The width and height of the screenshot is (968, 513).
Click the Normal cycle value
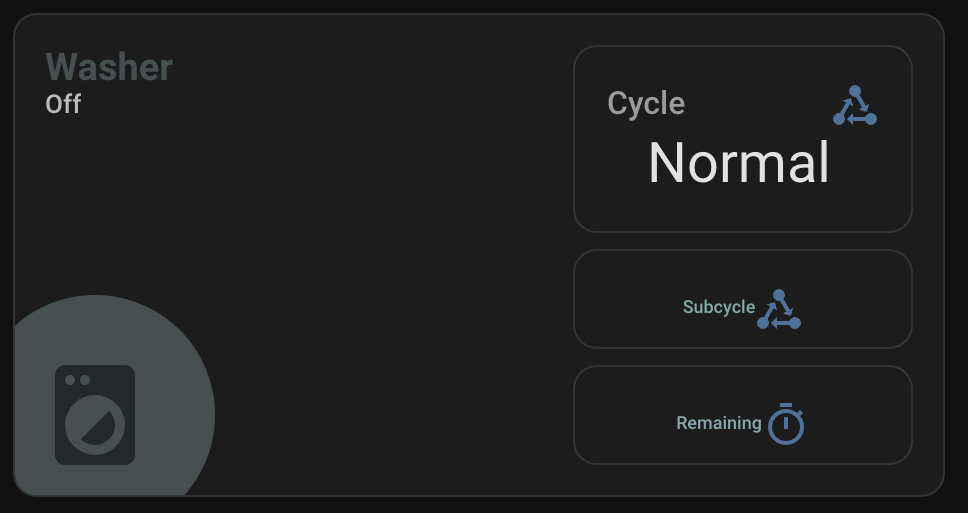(739, 162)
